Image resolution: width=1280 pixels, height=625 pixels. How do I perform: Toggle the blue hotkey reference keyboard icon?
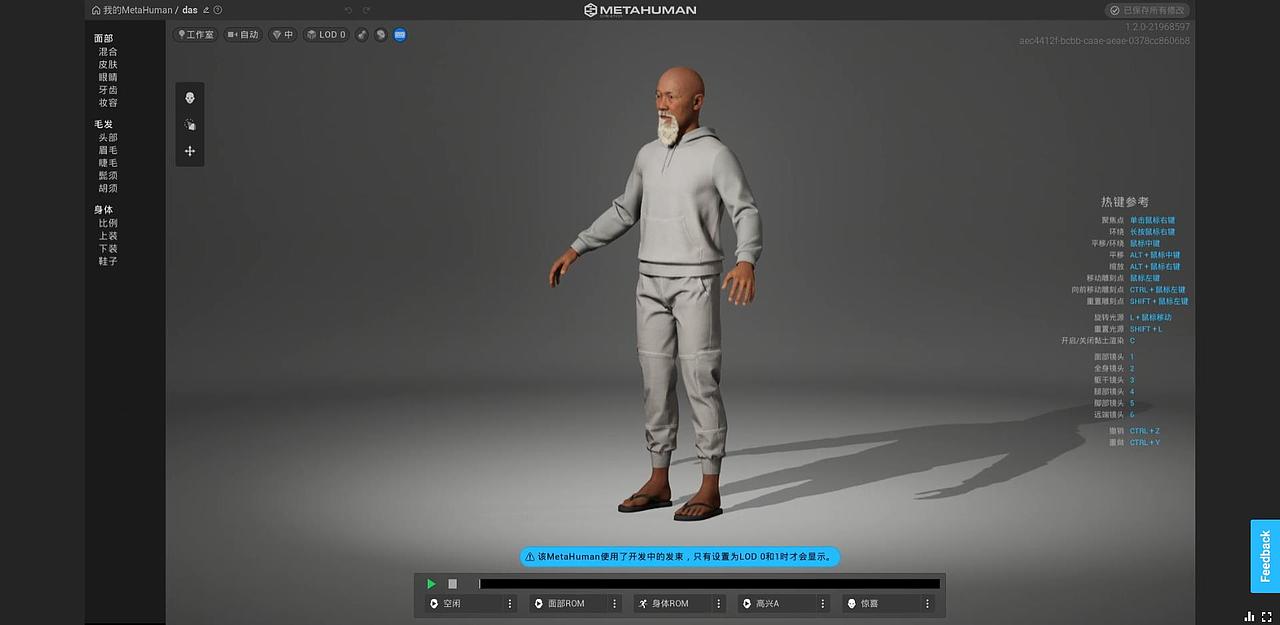pyautogui.click(x=400, y=34)
